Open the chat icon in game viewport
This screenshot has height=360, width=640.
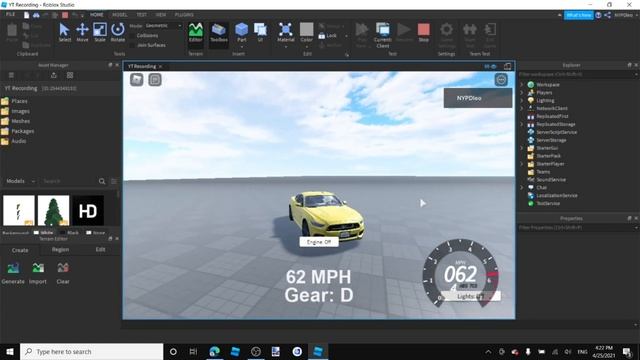pos(155,80)
